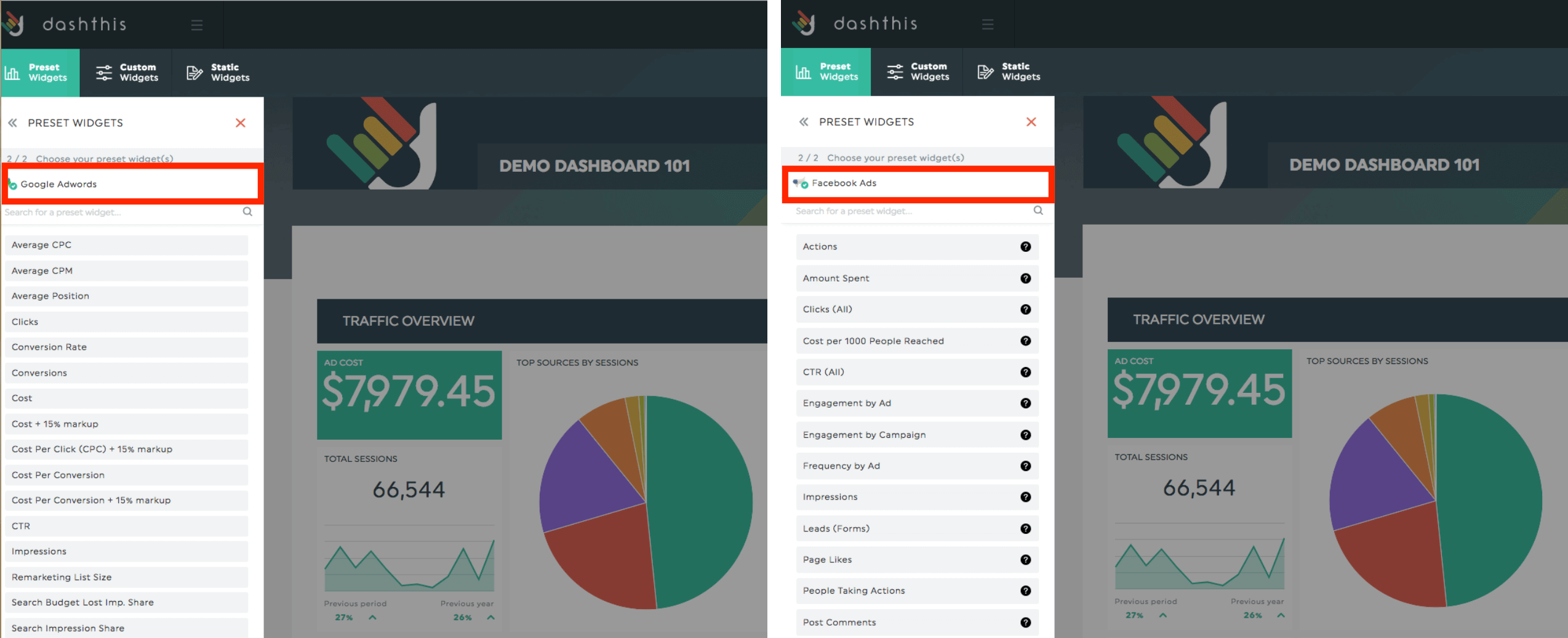Select Average CPC preset widget

(127, 245)
